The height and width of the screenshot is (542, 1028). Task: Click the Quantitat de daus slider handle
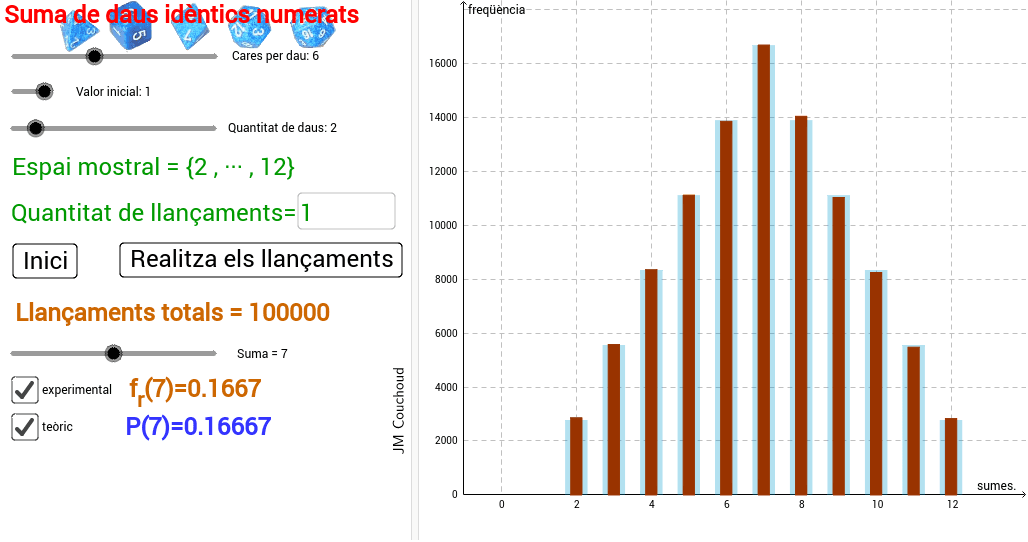click(x=35, y=128)
